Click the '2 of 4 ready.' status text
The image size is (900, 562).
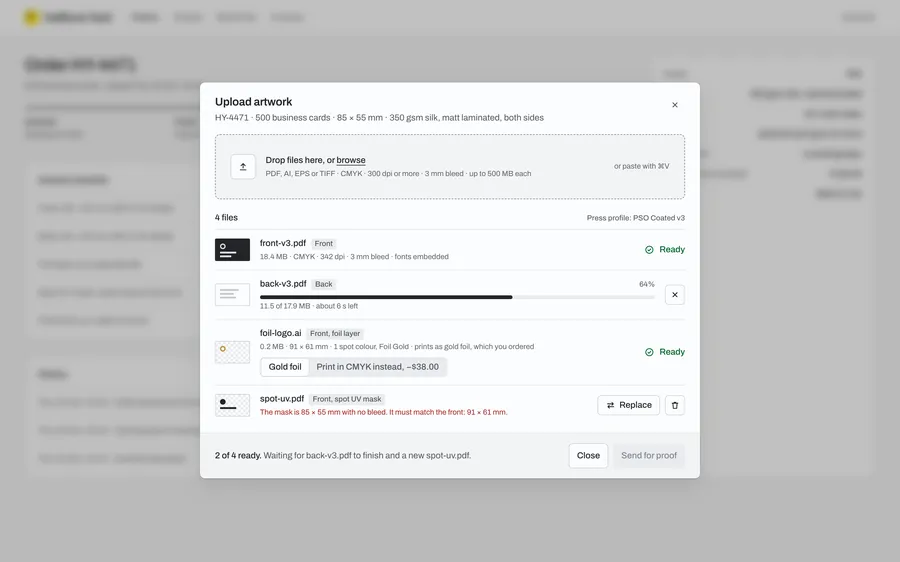pyautogui.click(x=238, y=456)
